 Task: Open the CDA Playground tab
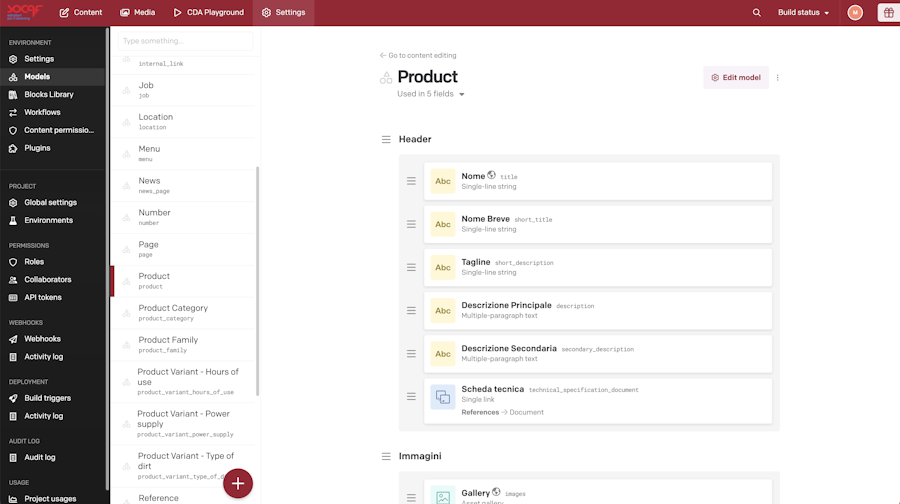(x=208, y=13)
